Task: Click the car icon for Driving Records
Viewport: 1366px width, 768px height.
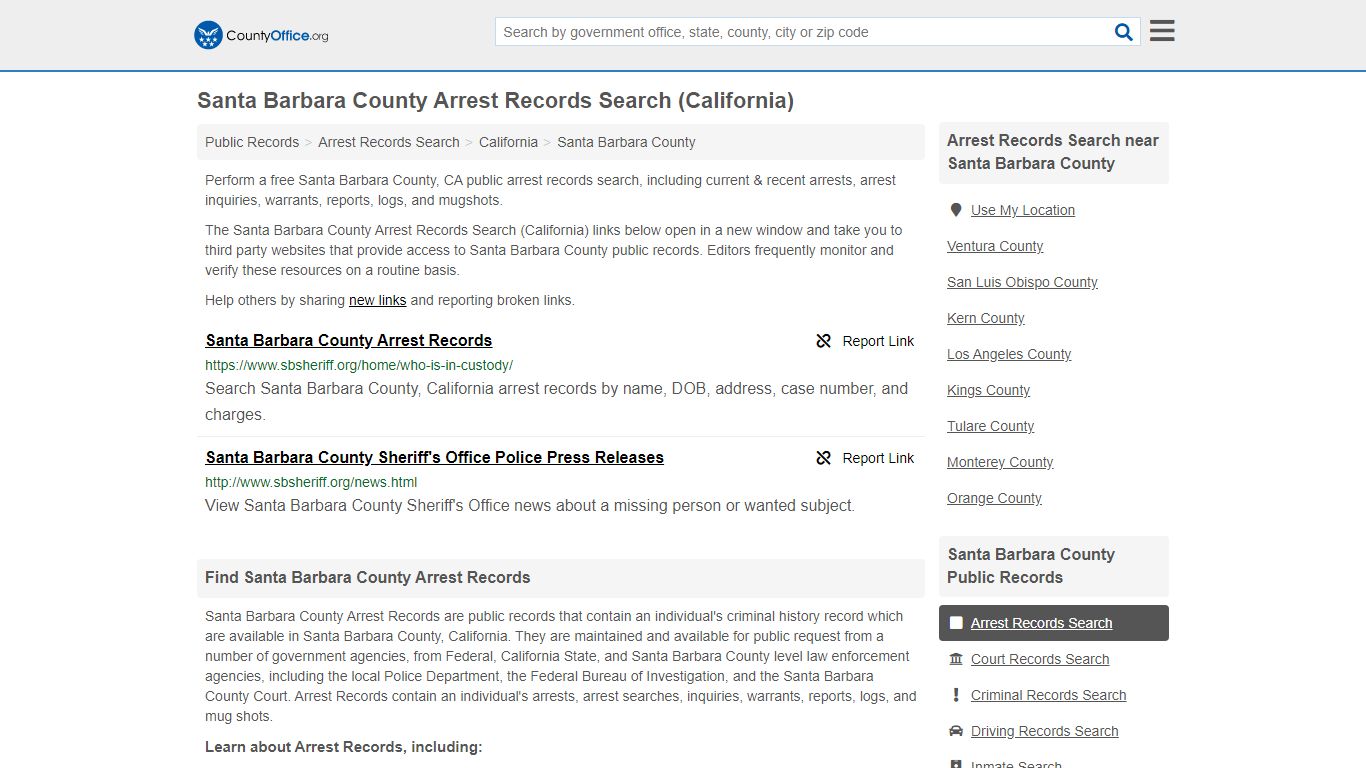Action: 956,731
